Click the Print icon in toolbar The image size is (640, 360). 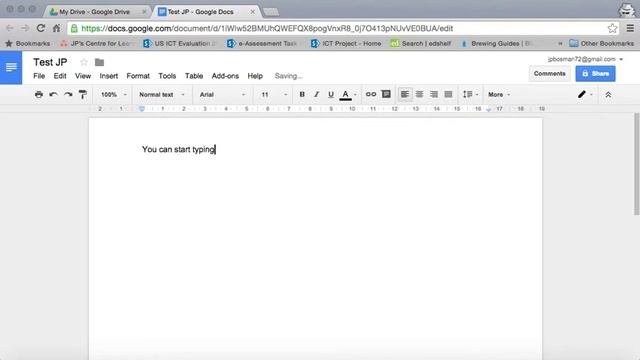click(39, 94)
